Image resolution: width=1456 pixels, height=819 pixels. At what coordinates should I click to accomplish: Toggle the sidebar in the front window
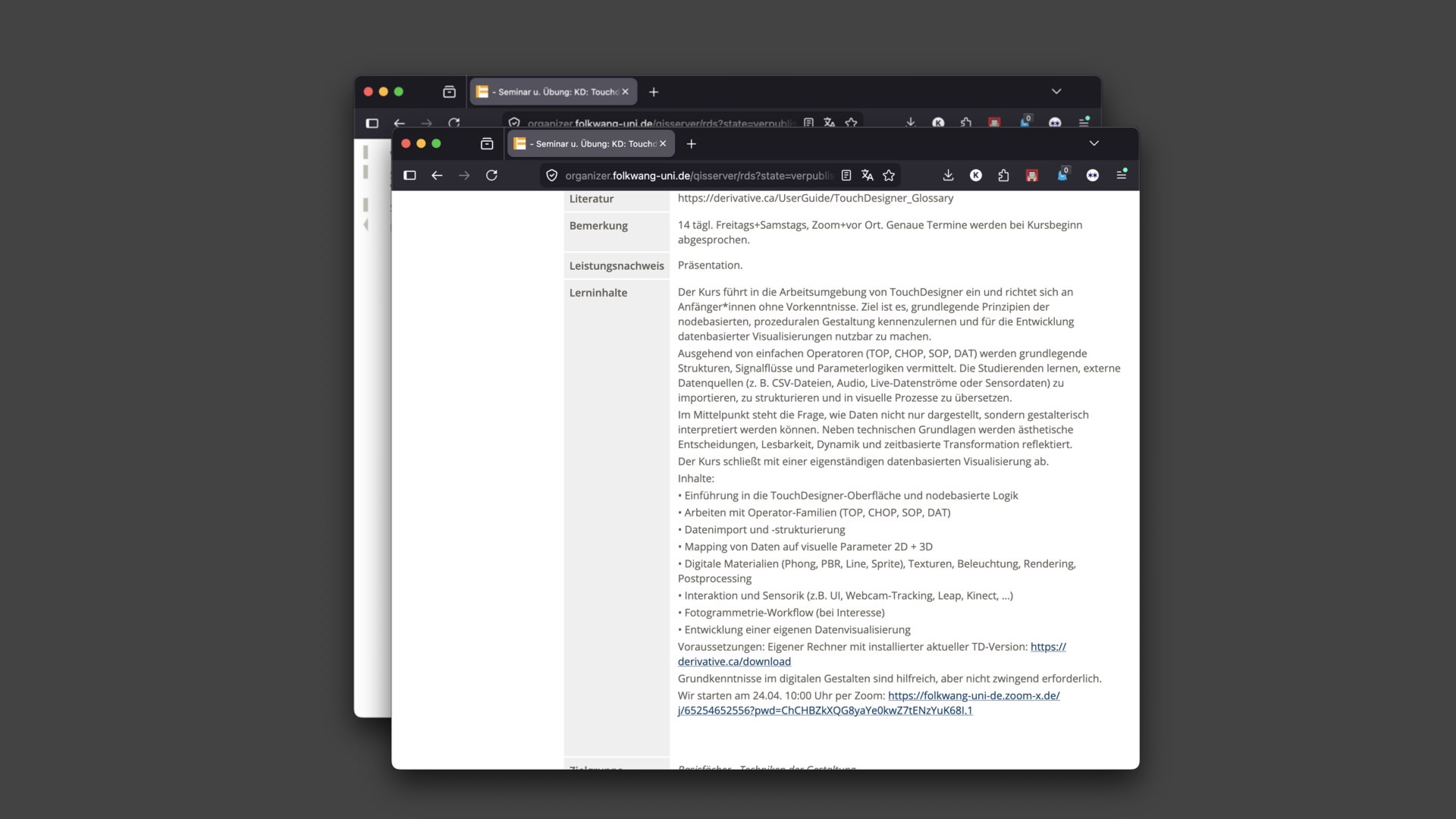tap(409, 175)
